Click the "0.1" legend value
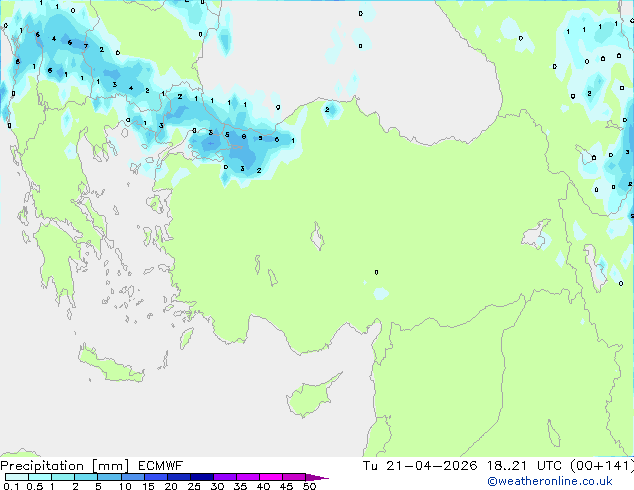 click(11, 486)
